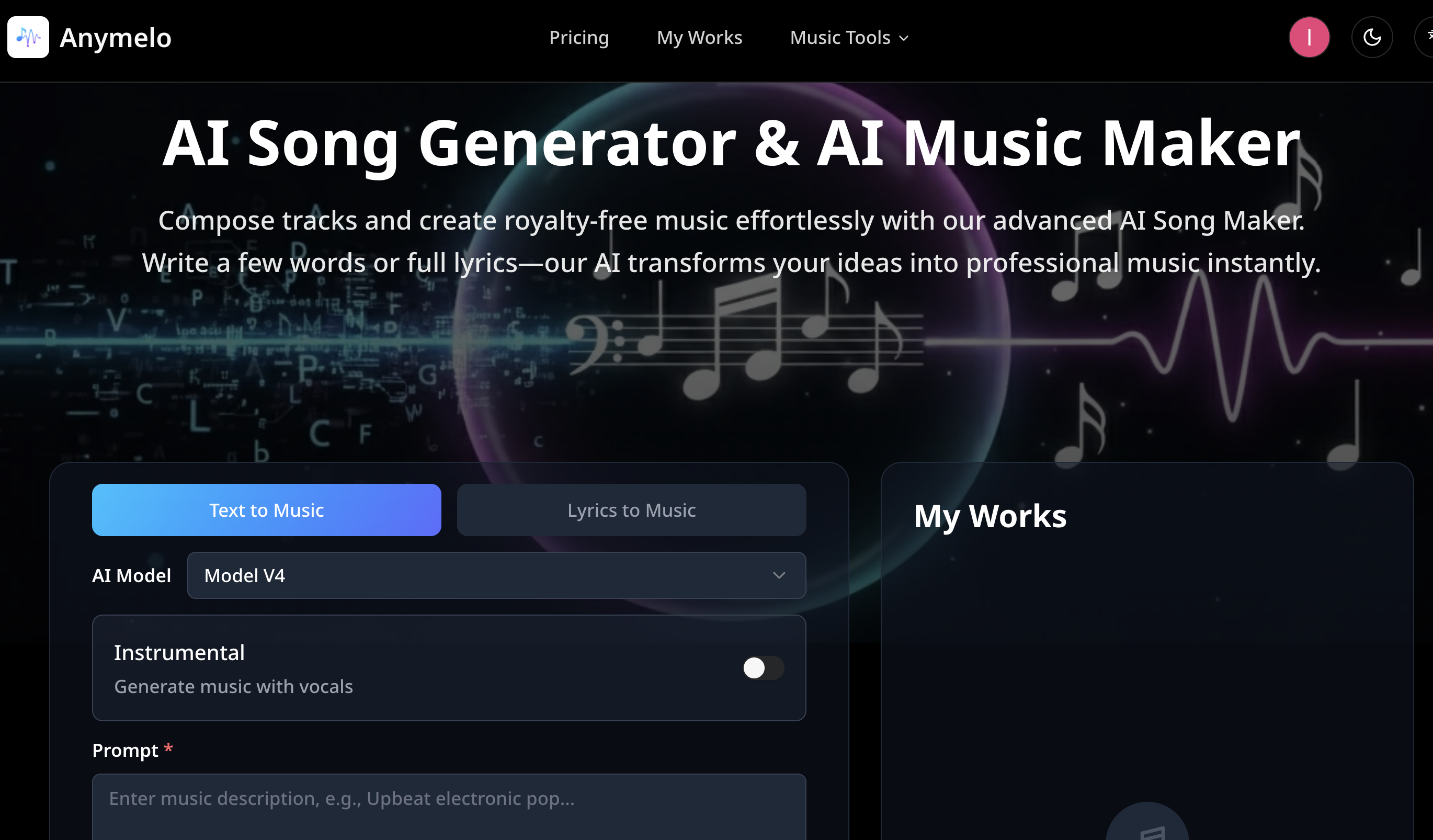This screenshot has height=840, width=1433.
Task: Focus the Prompt music description field
Action: (x=449, y=807)
